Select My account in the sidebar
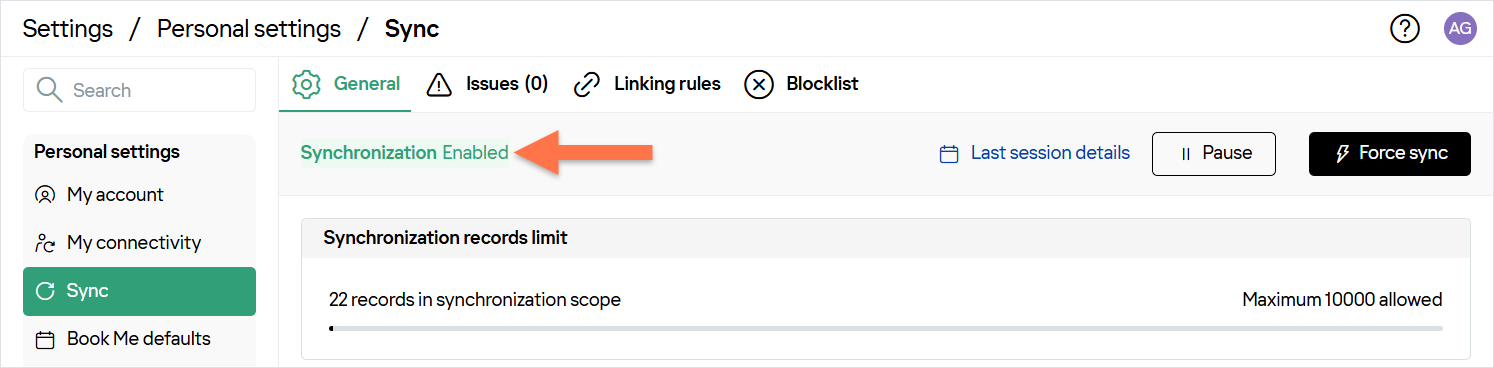Image resolution: width=1494 pixels, height=368 pixels. coord(139,195)
